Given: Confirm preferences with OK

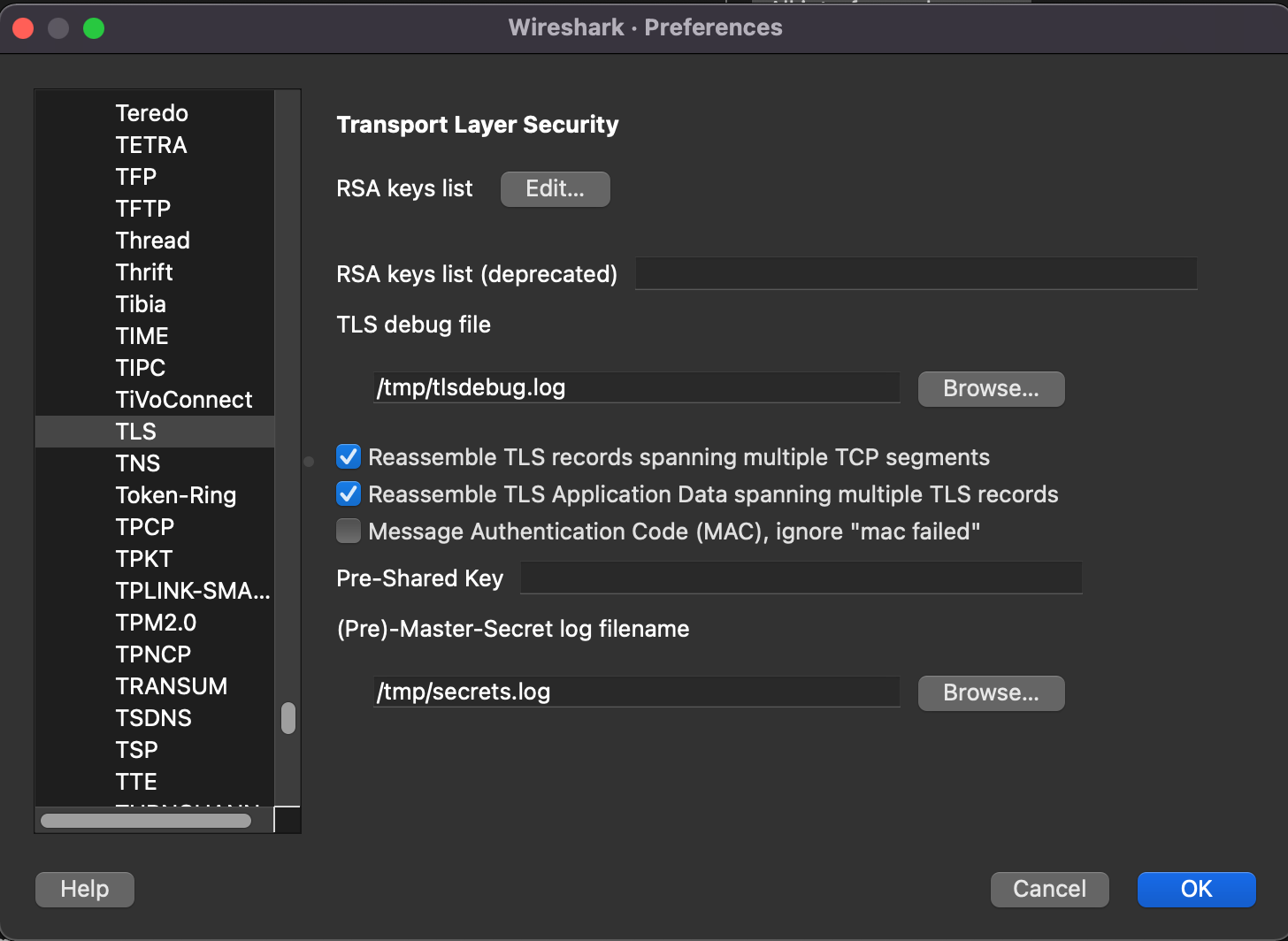Looking at the screenshot, I should [x=1196, y=890].
